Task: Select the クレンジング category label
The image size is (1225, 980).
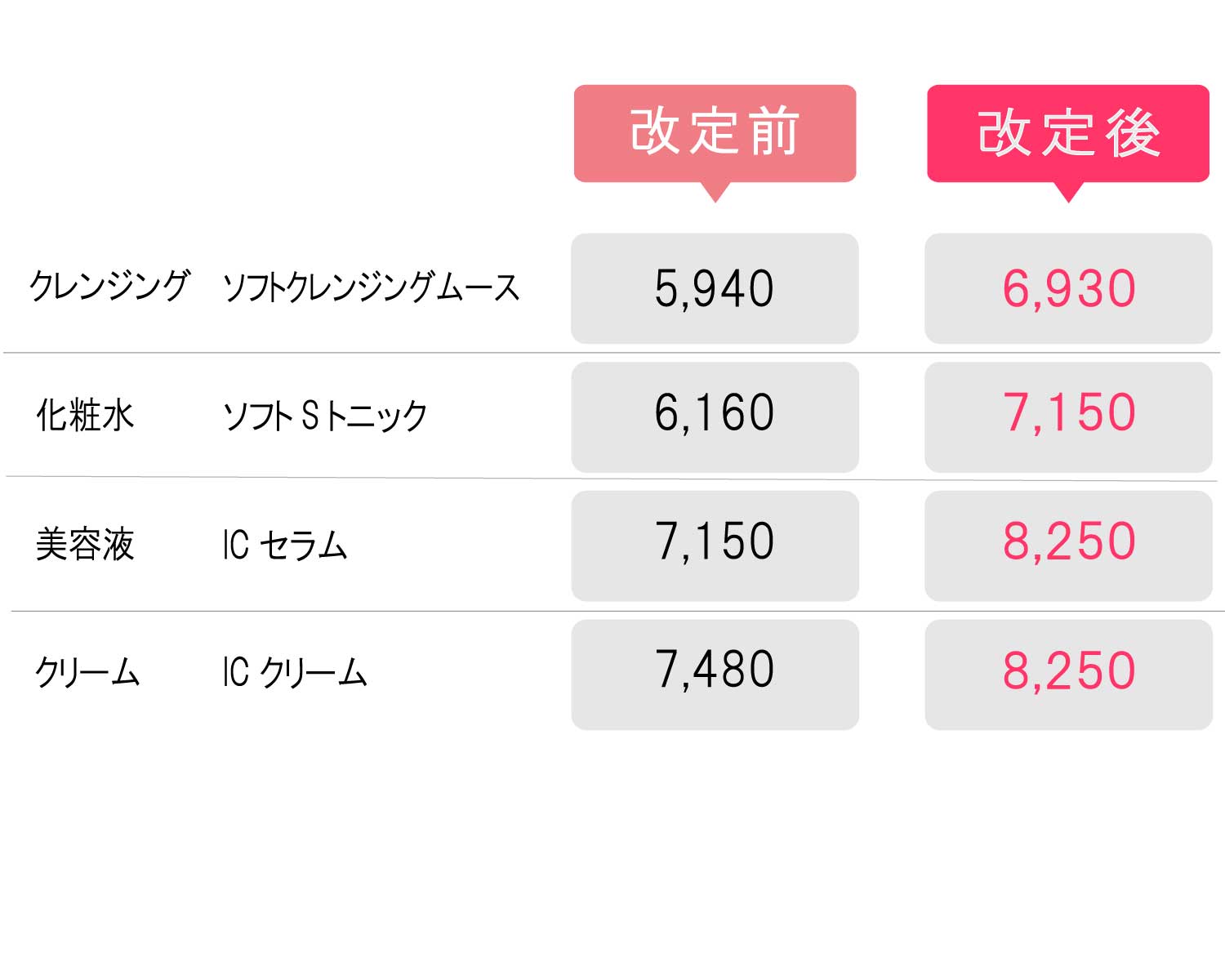Action: point(109,287)
